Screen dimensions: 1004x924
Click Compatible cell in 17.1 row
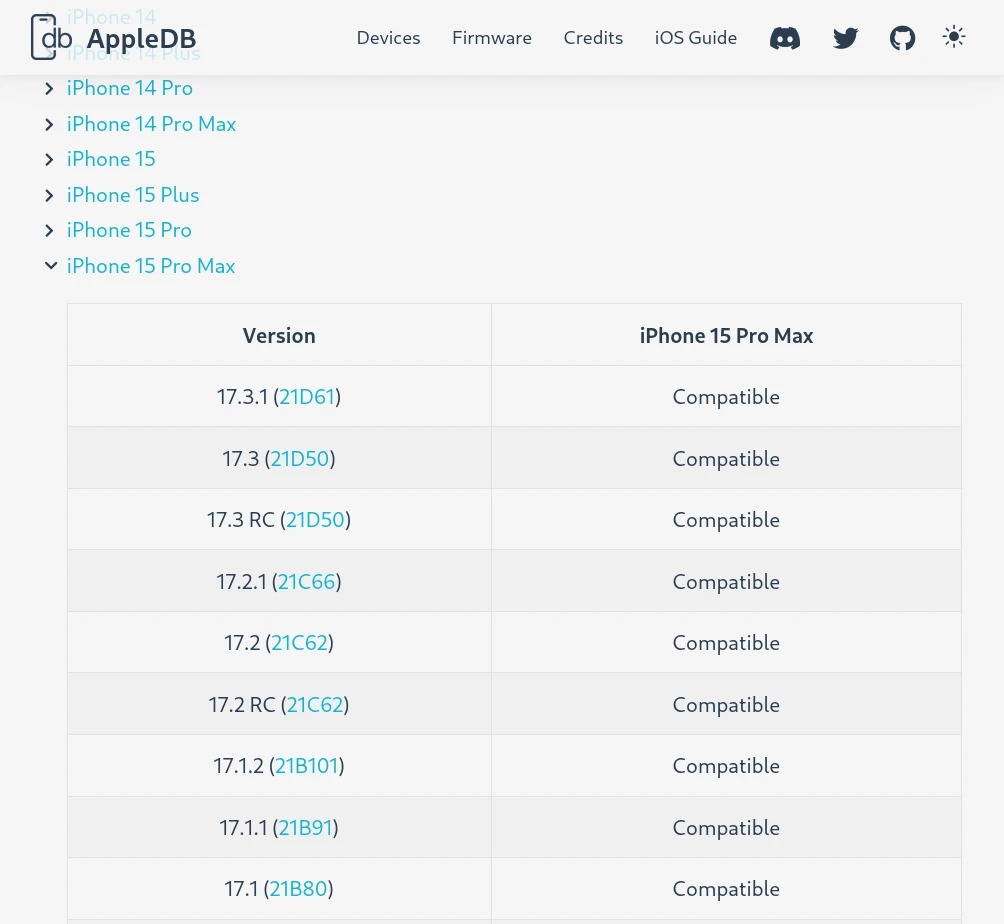point(726,889)
